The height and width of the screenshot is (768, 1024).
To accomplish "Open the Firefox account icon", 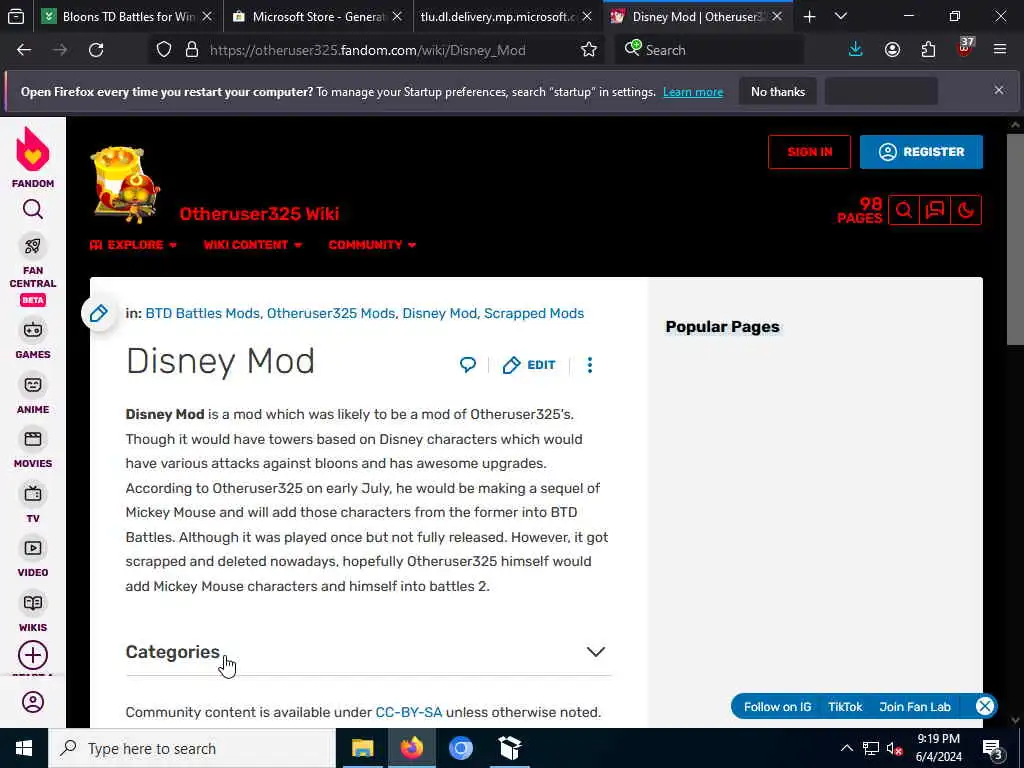I will 892,50.
